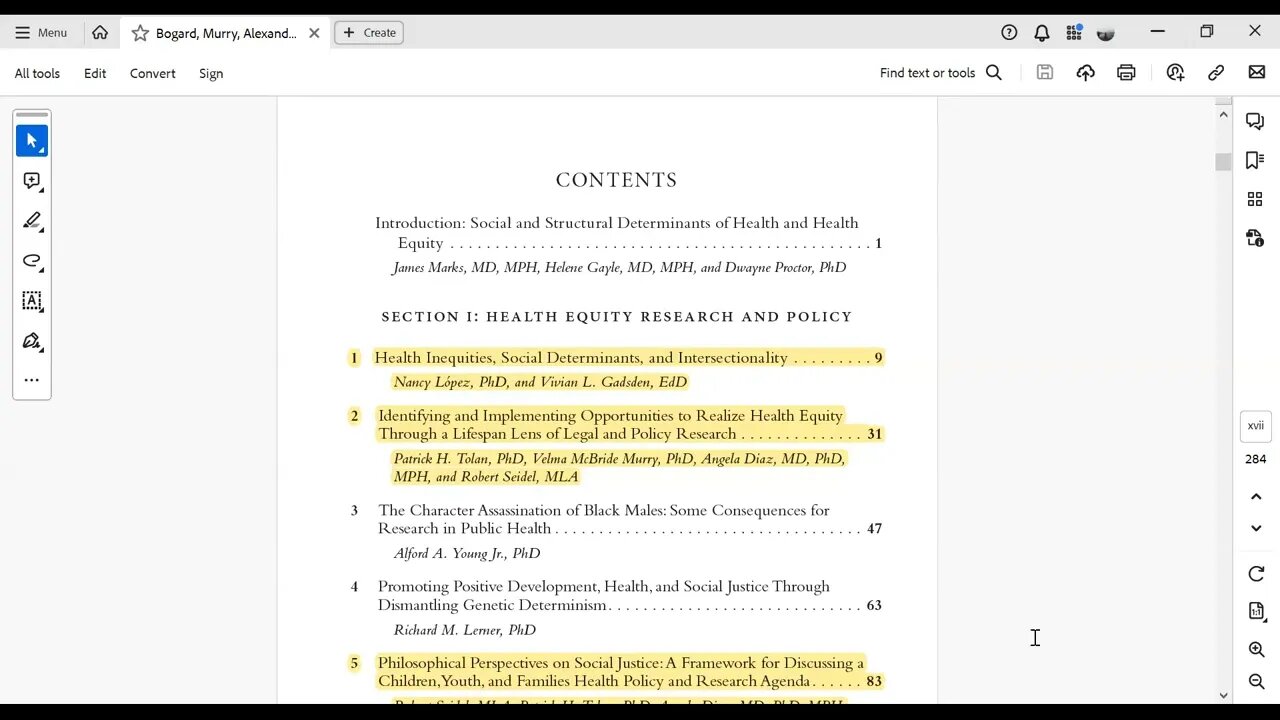The width and height of the screenshot is (1280, 720).
Task: Zoom in on the document
Action: coord(1257,650)
